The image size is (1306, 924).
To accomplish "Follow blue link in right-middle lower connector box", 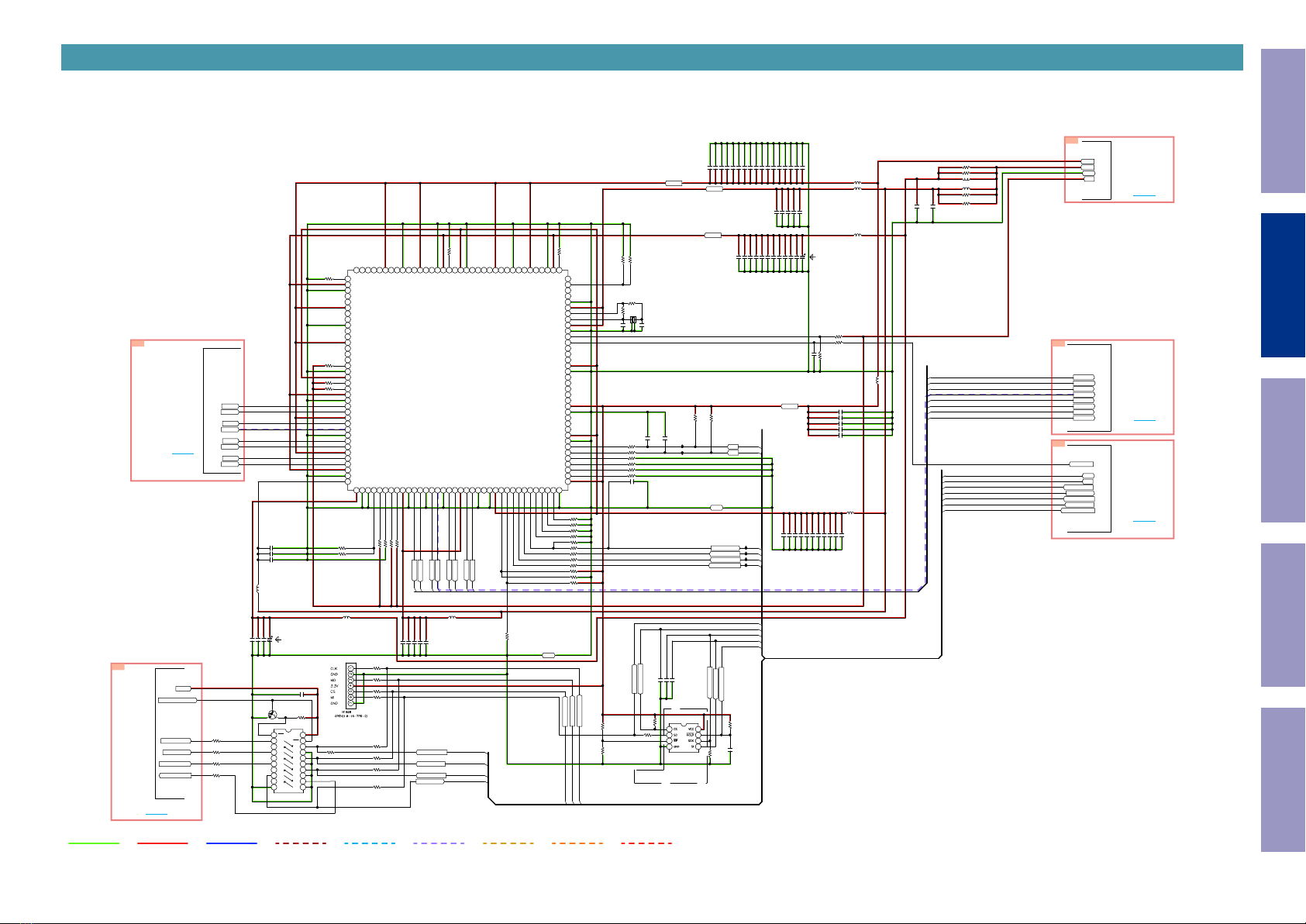I will [1144, 520].
